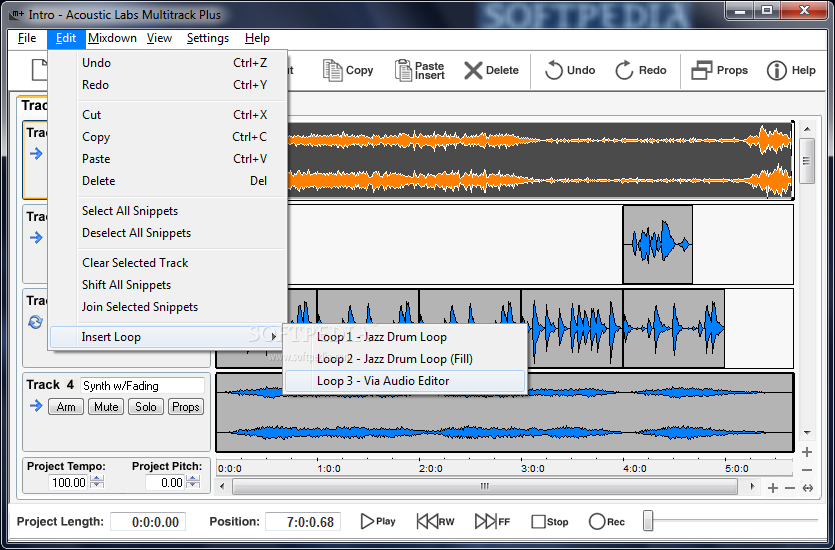Viewport: 835px width, 550px height.
Task: Solo Track 4
Action: (x=146, y=407)
